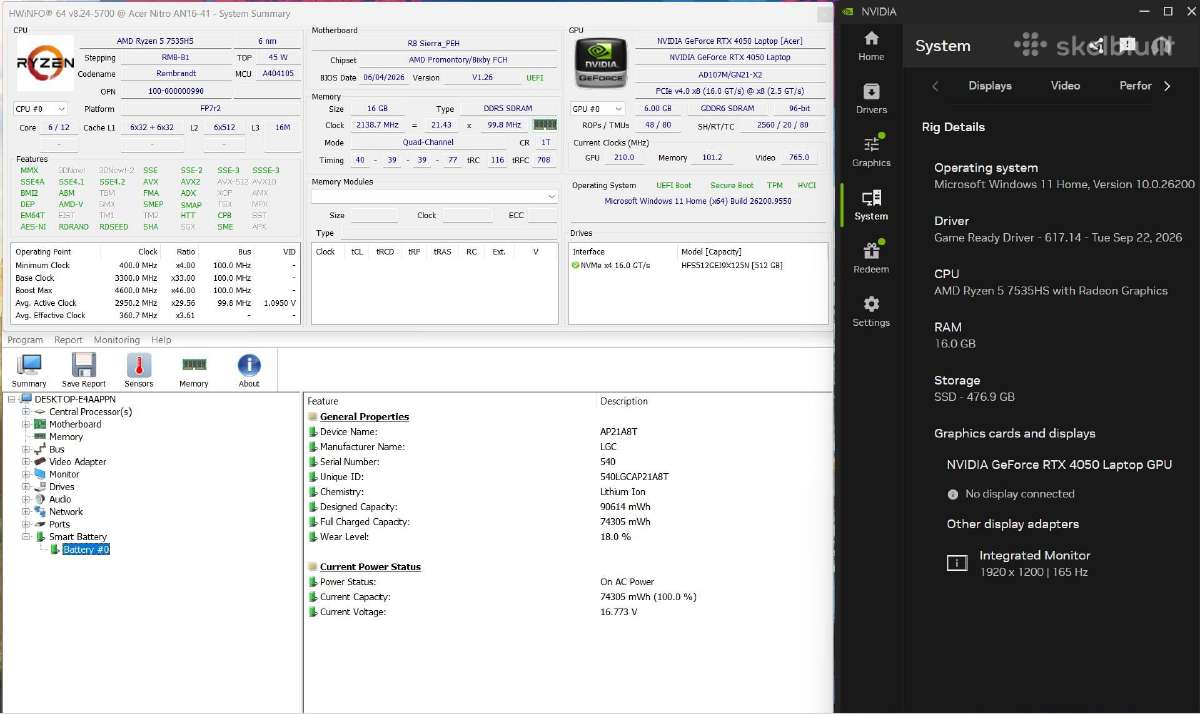Click the NVIDIA logo in the title bar
The width and height of the screenshot is (1200, 714).
pos(849,12)
